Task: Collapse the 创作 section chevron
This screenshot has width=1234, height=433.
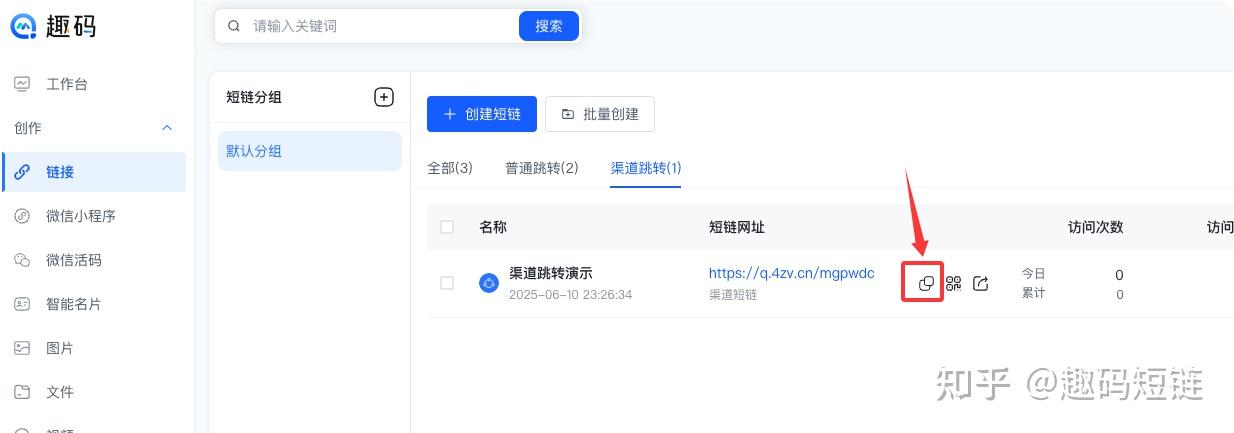Action: click(x=167, y=128)
